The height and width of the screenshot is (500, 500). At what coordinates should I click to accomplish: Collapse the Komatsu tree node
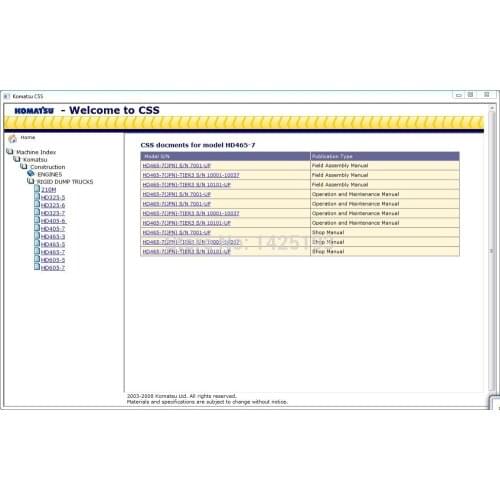pyautogui.click(x=35, y=160)
